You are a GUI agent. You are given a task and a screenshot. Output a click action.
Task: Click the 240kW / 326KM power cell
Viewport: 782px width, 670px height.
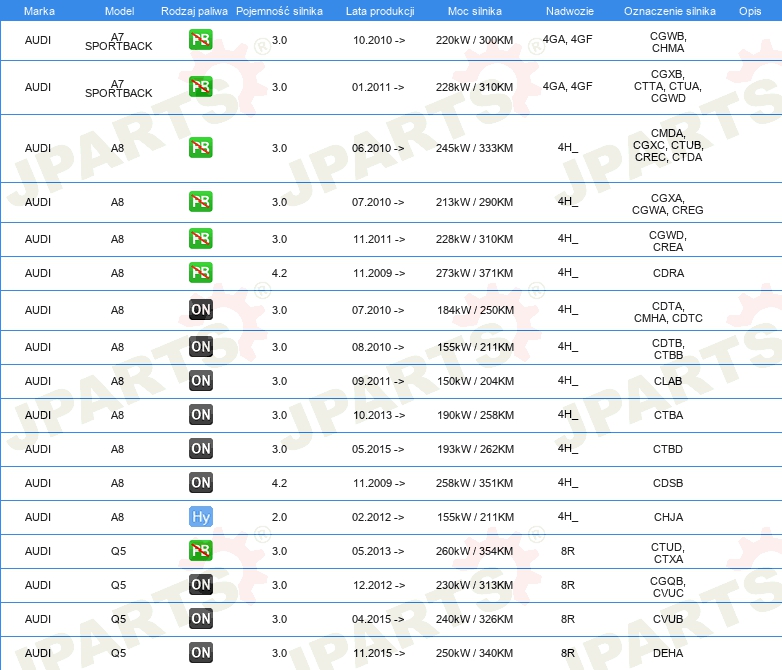(x=474, y=619)
